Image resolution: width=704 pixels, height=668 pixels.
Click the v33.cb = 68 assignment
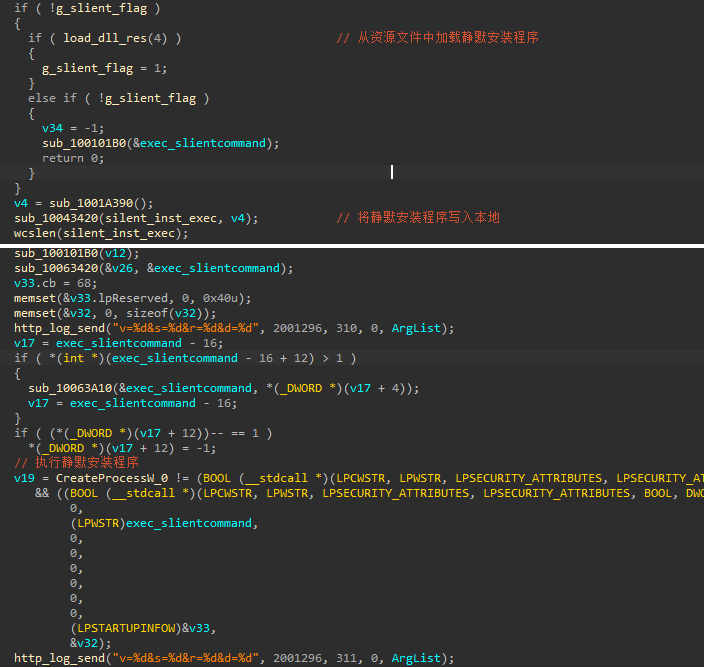(55, 283)
